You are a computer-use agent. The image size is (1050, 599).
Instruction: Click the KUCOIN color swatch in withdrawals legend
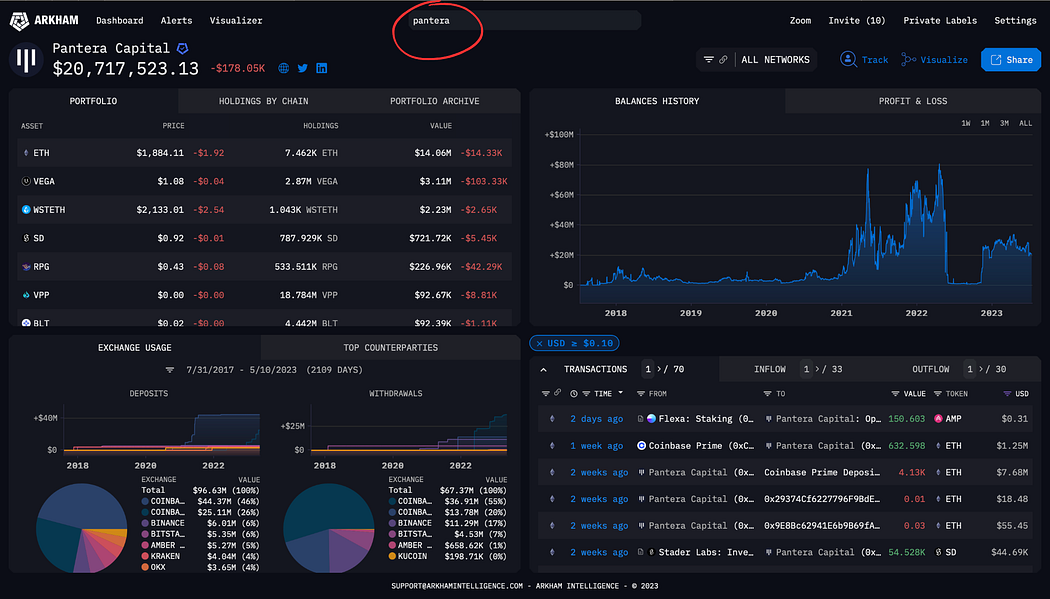coord(392,556)
